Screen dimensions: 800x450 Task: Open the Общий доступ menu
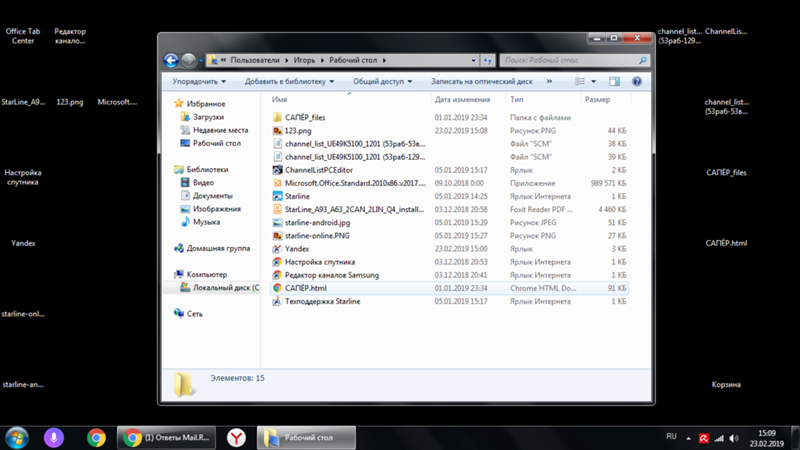point(382,82)
